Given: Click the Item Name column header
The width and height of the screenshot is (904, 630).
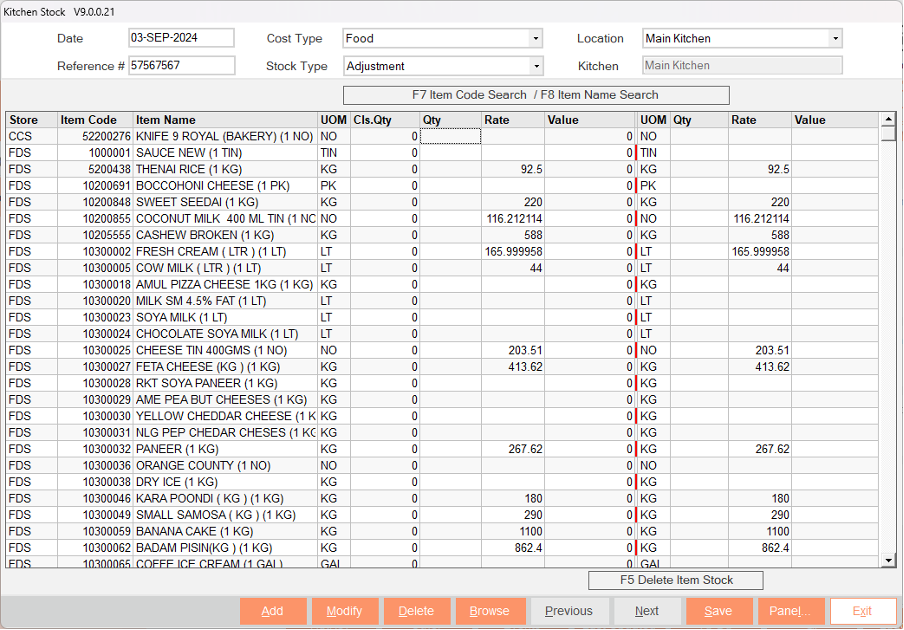Looking at the screenshot, I should [x=166, y=120].
